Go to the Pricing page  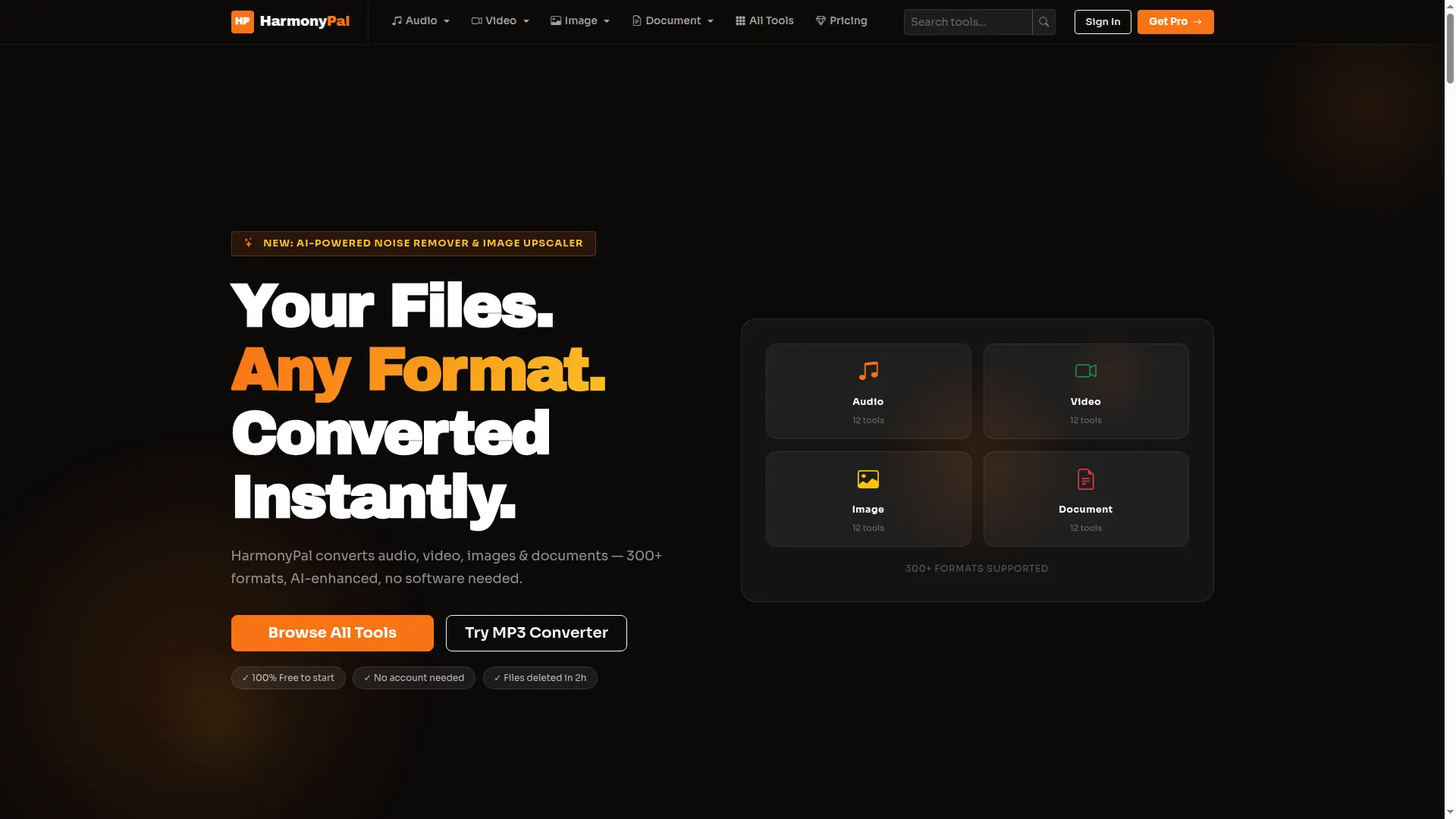pyautogui.click(x=841, y=21)
